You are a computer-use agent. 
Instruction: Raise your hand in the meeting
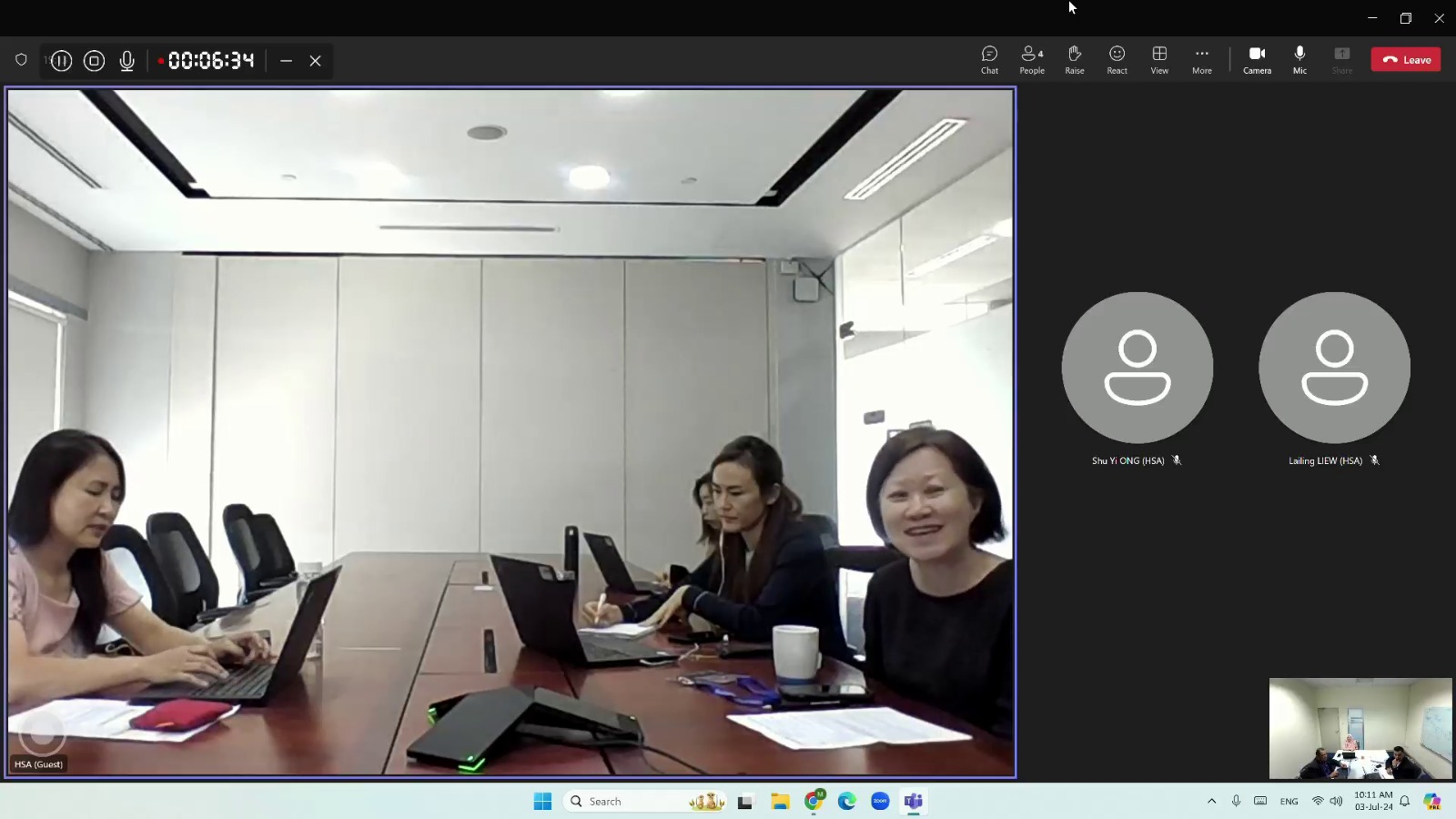(1074, 60)
